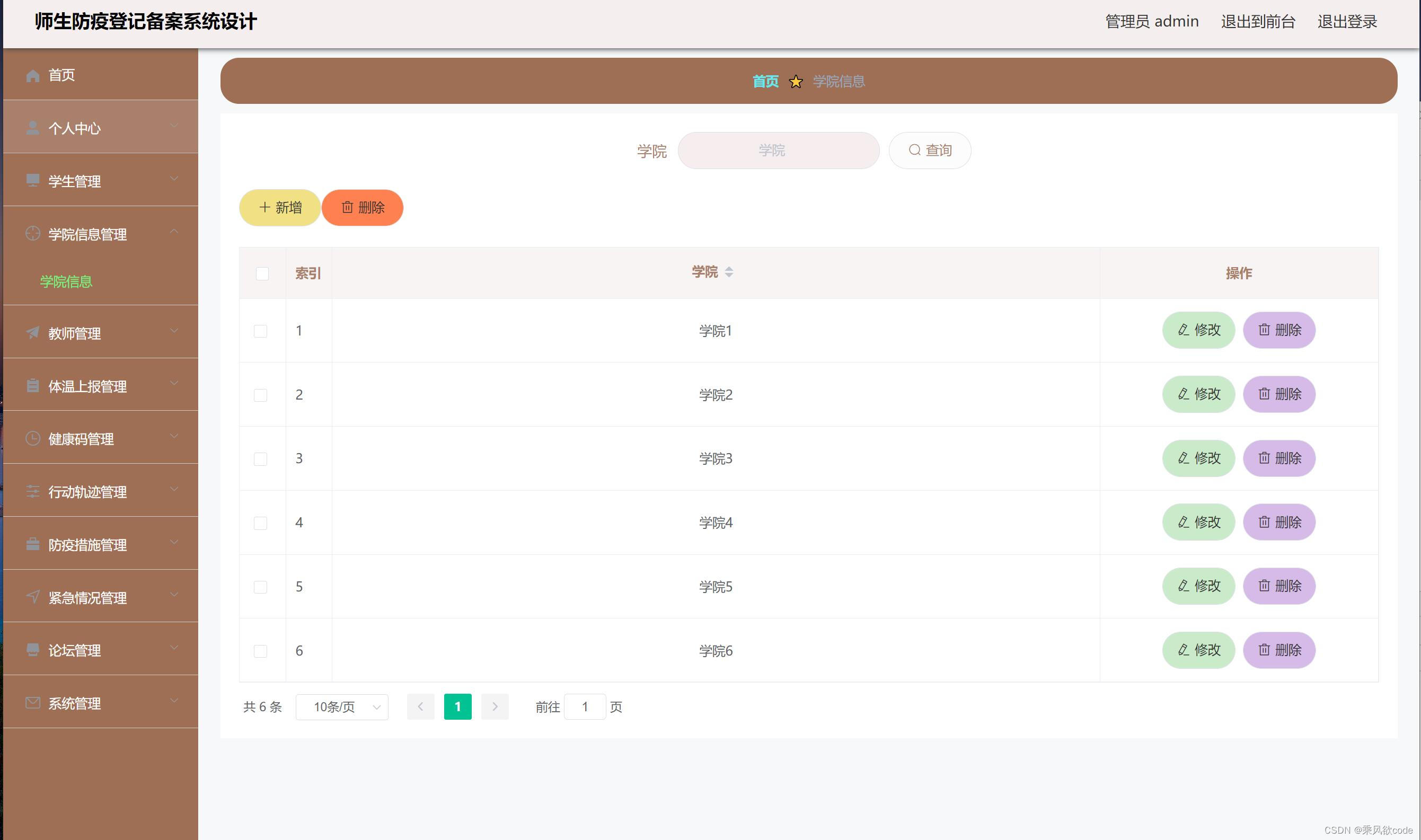Click the person icon next to 个人中心

[x=33, y=128]
